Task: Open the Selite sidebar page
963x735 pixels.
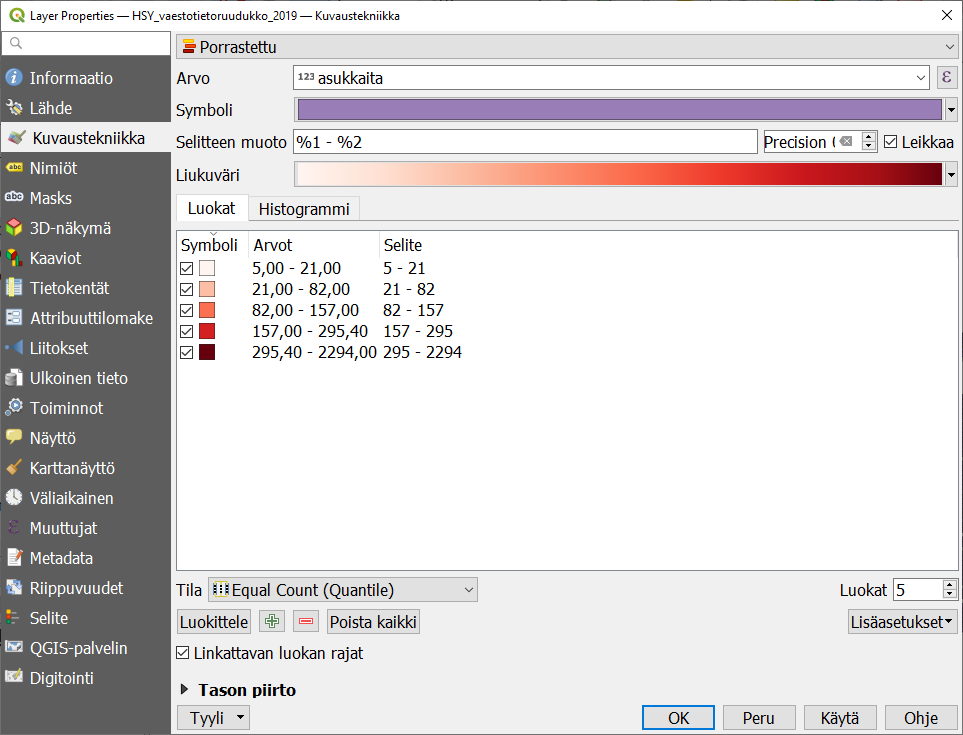Action: click(x=48, y=618)
